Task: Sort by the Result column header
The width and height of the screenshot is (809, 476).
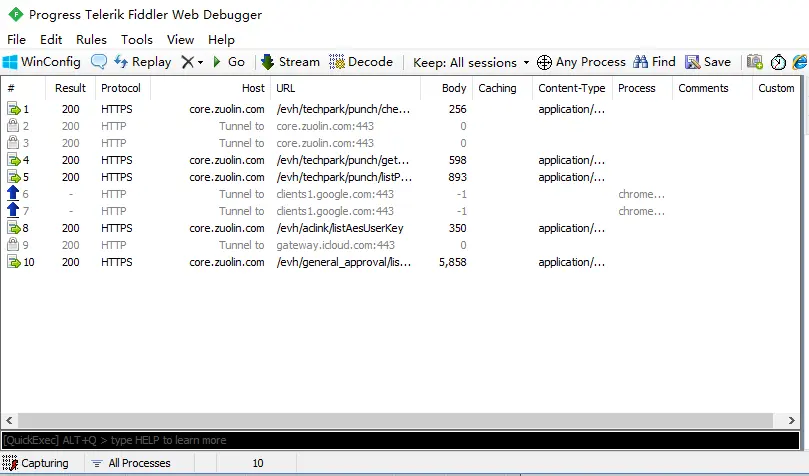Action: click(71, 88)
